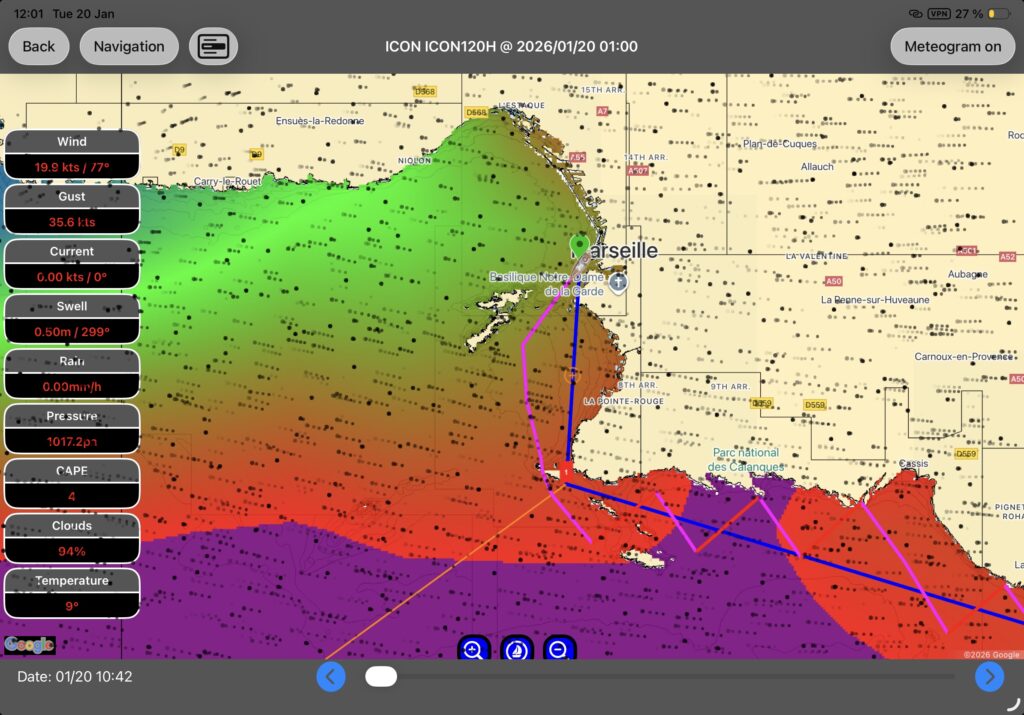Tap the green start pin at Marseille

(x=578, y=245)
